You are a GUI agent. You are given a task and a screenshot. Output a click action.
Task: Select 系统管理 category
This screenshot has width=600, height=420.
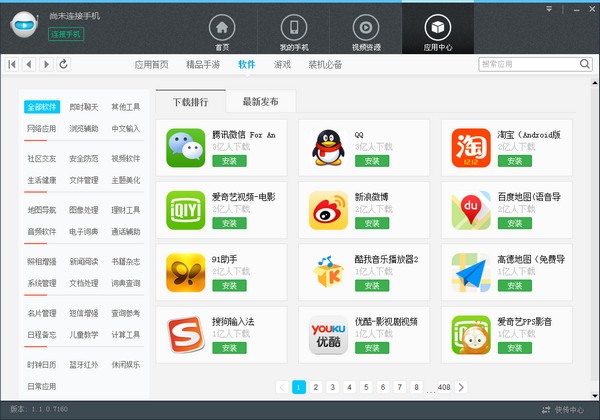click(x=42, y=283)
